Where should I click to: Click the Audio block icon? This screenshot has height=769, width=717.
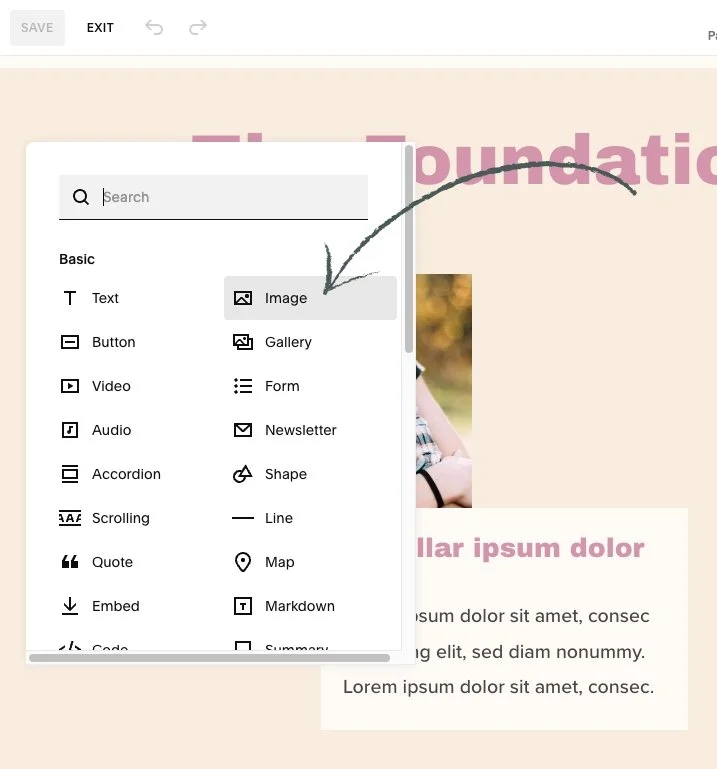70,430
